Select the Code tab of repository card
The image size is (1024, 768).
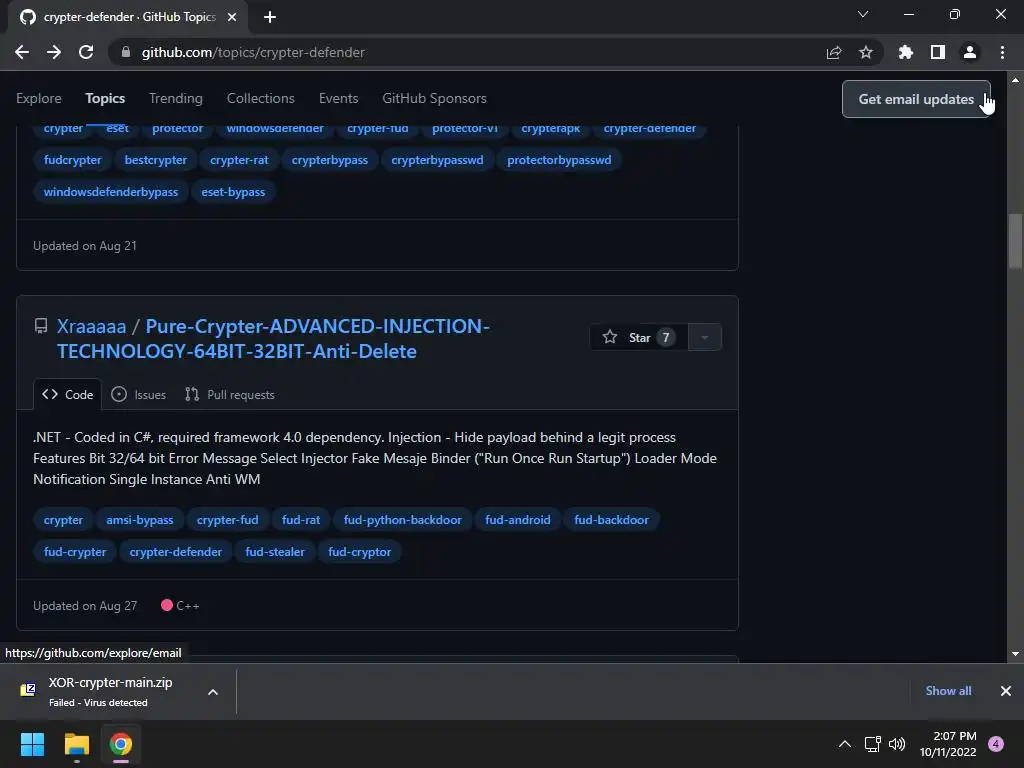coord(67,394)
